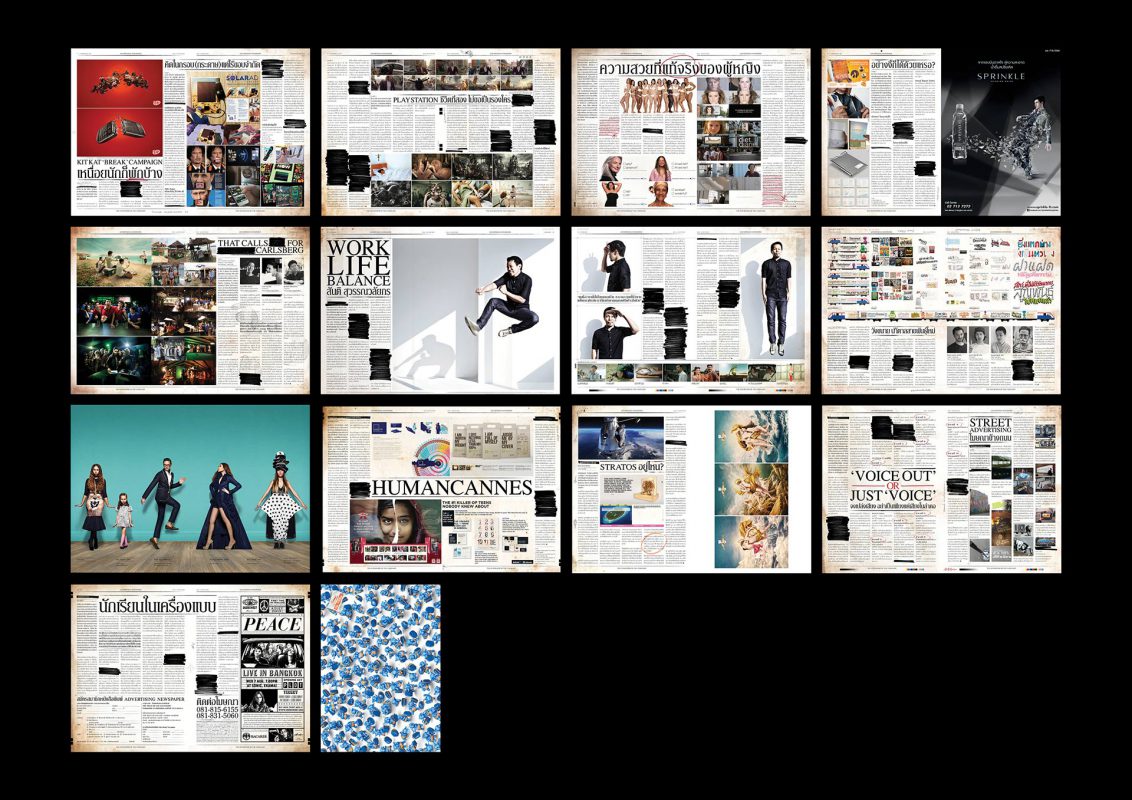Open the Humancannes spread
1132x800 pixels.
[x=440, y=489]
